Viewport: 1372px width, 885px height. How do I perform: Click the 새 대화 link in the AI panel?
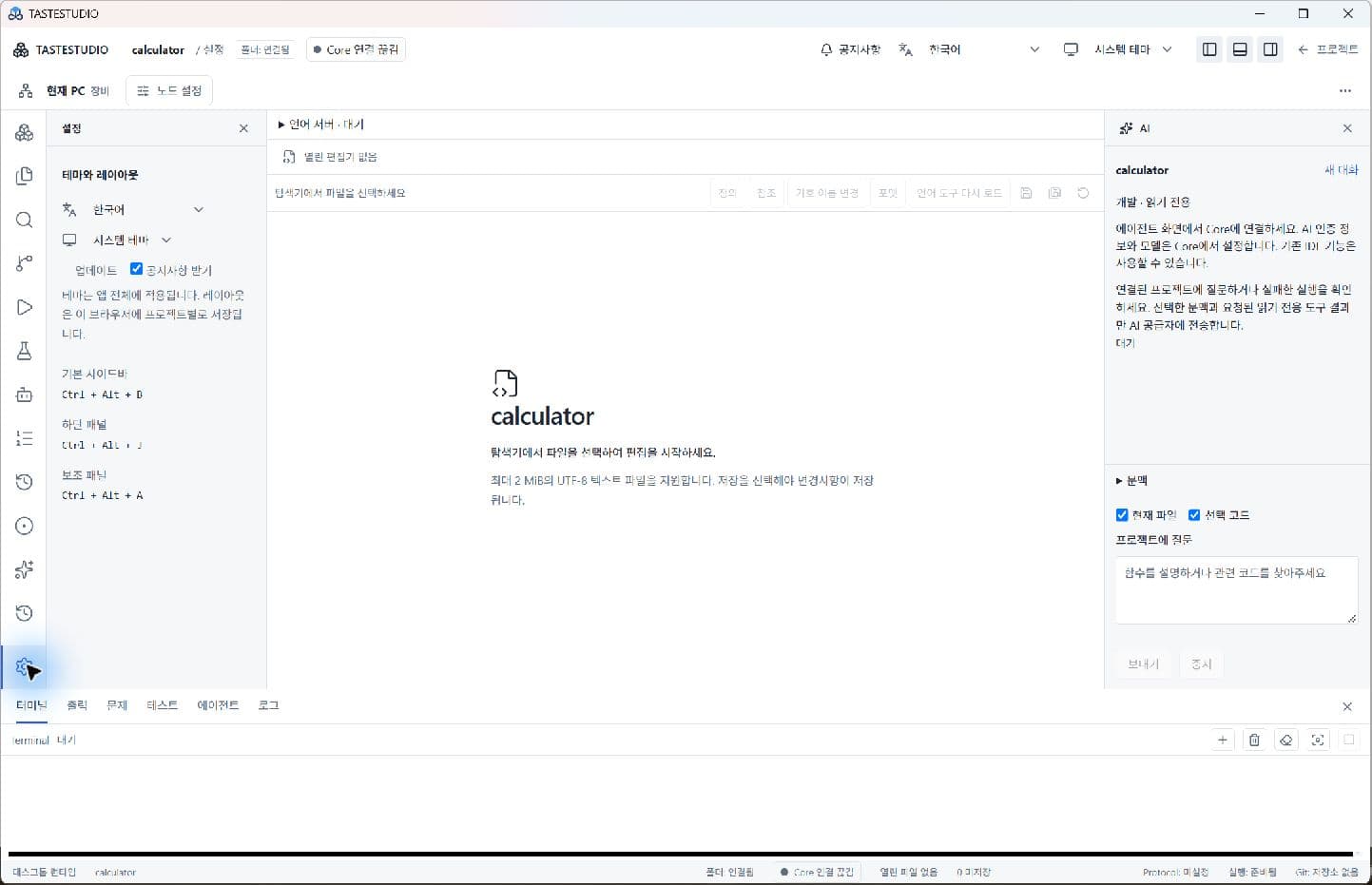1342,170
